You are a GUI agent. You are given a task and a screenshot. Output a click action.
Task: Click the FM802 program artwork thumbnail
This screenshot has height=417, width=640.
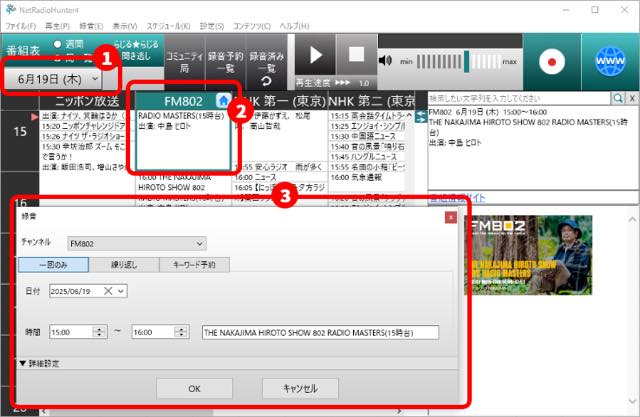[x=528, y=255]
